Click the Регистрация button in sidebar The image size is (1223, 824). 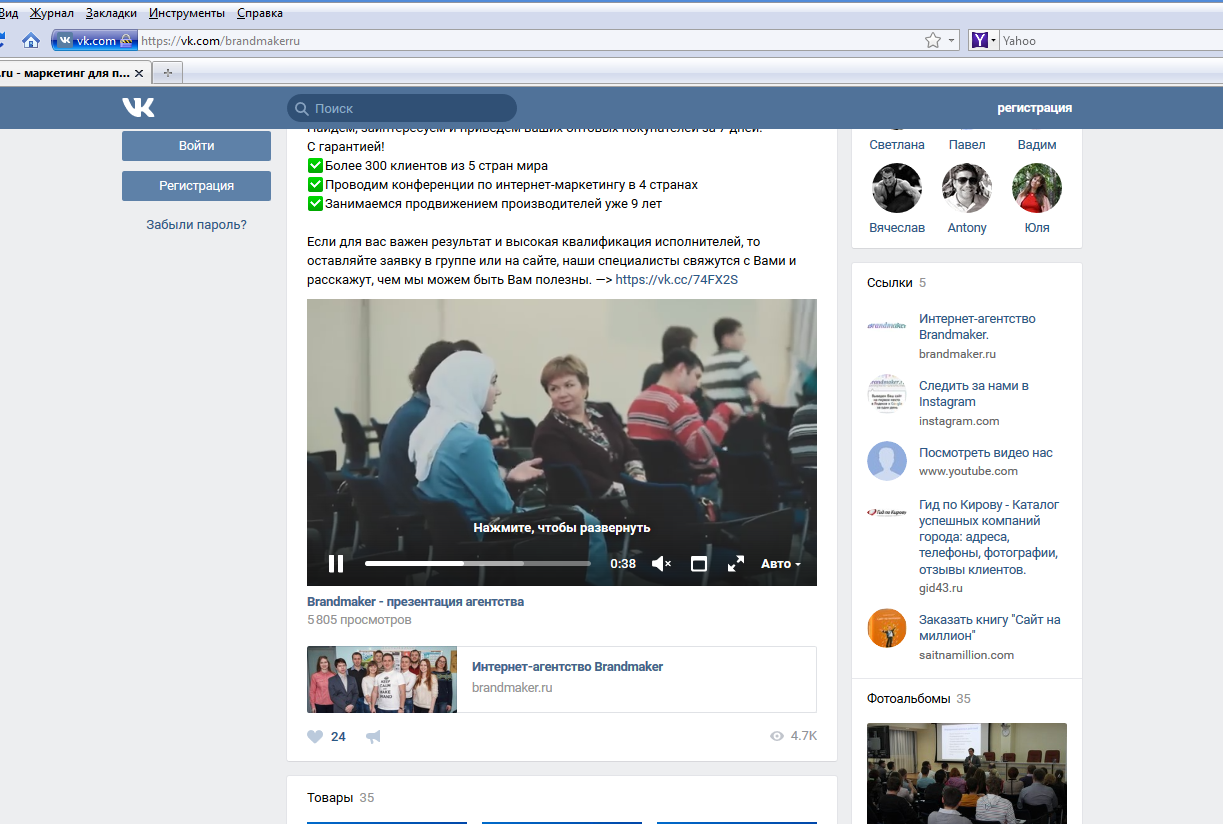click(196, 186)
